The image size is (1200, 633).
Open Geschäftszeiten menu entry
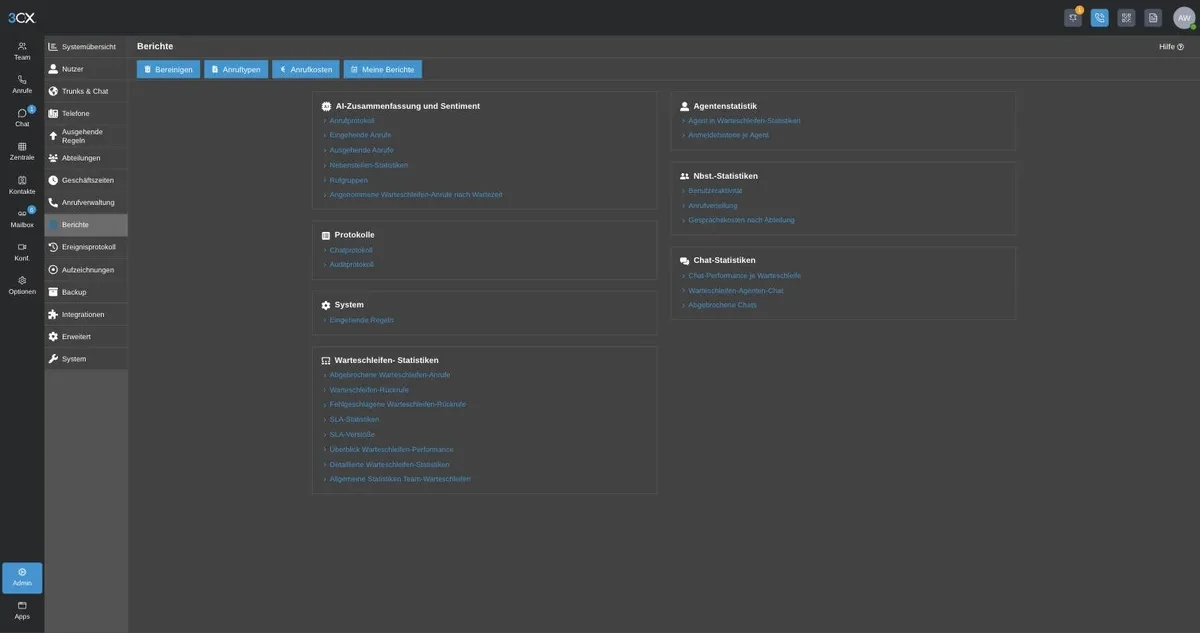click(86, 180)
